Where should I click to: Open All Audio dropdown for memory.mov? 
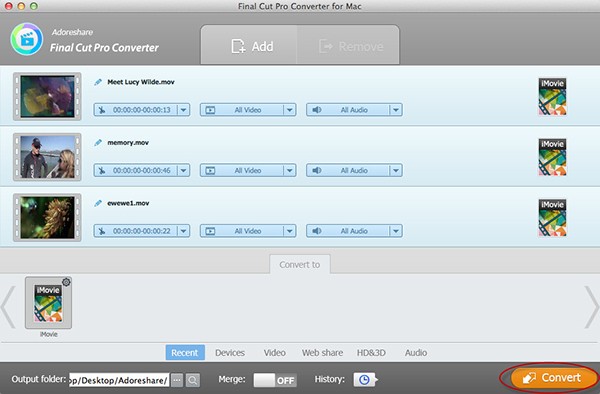(x=354, y=171)
